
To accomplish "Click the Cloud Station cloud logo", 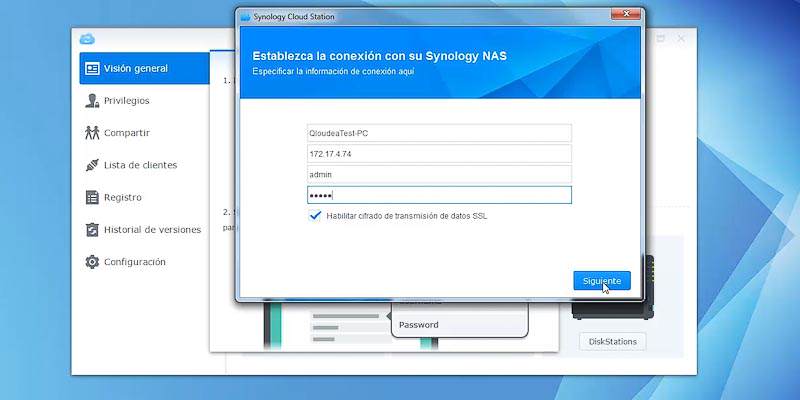I will tap(87, 39).
